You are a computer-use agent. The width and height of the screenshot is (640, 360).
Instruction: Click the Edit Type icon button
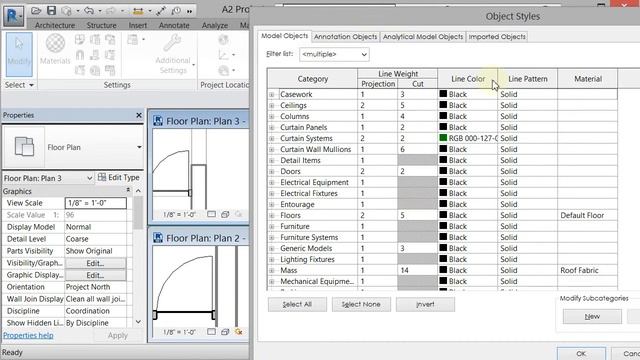click(x=120, y=178)
